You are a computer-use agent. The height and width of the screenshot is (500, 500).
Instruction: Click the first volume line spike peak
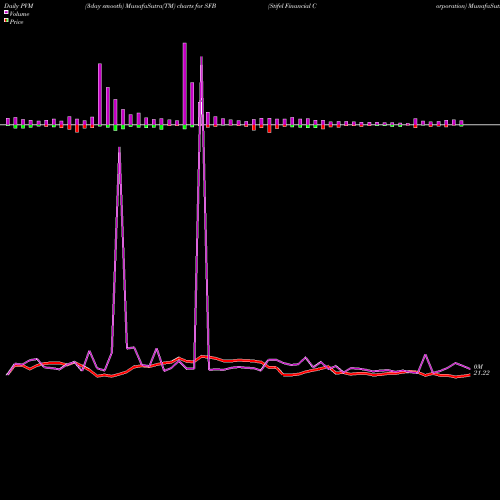click(119, 148)
